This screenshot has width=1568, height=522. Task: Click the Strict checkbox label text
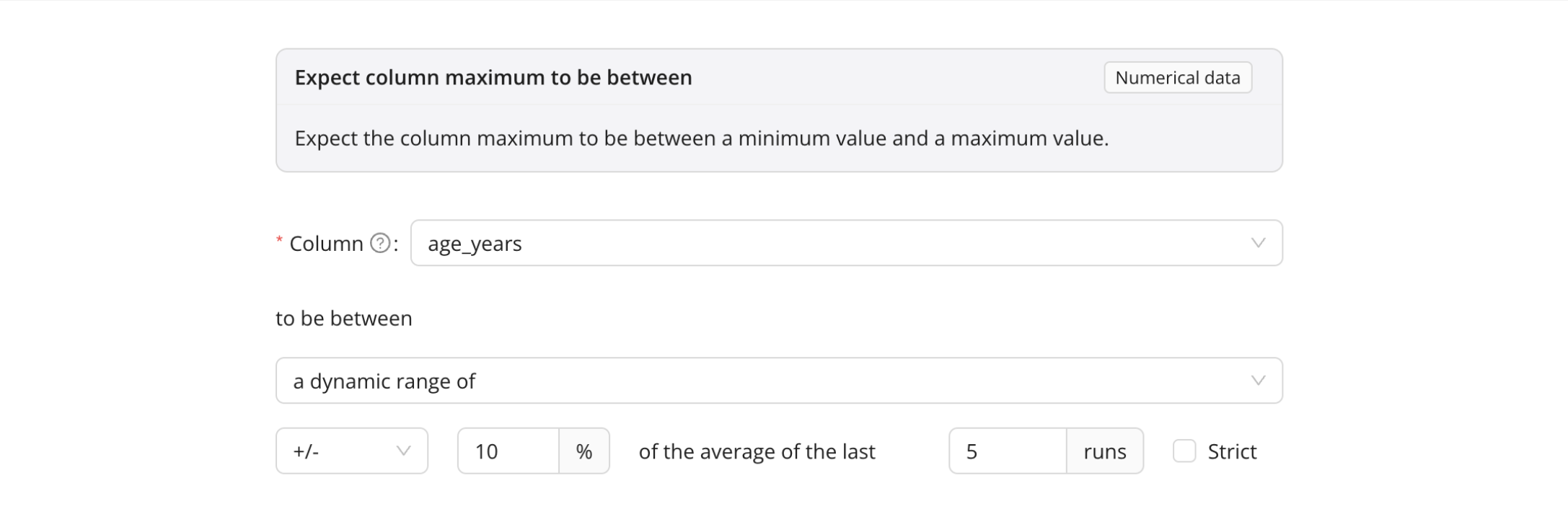coord(1232,451)
